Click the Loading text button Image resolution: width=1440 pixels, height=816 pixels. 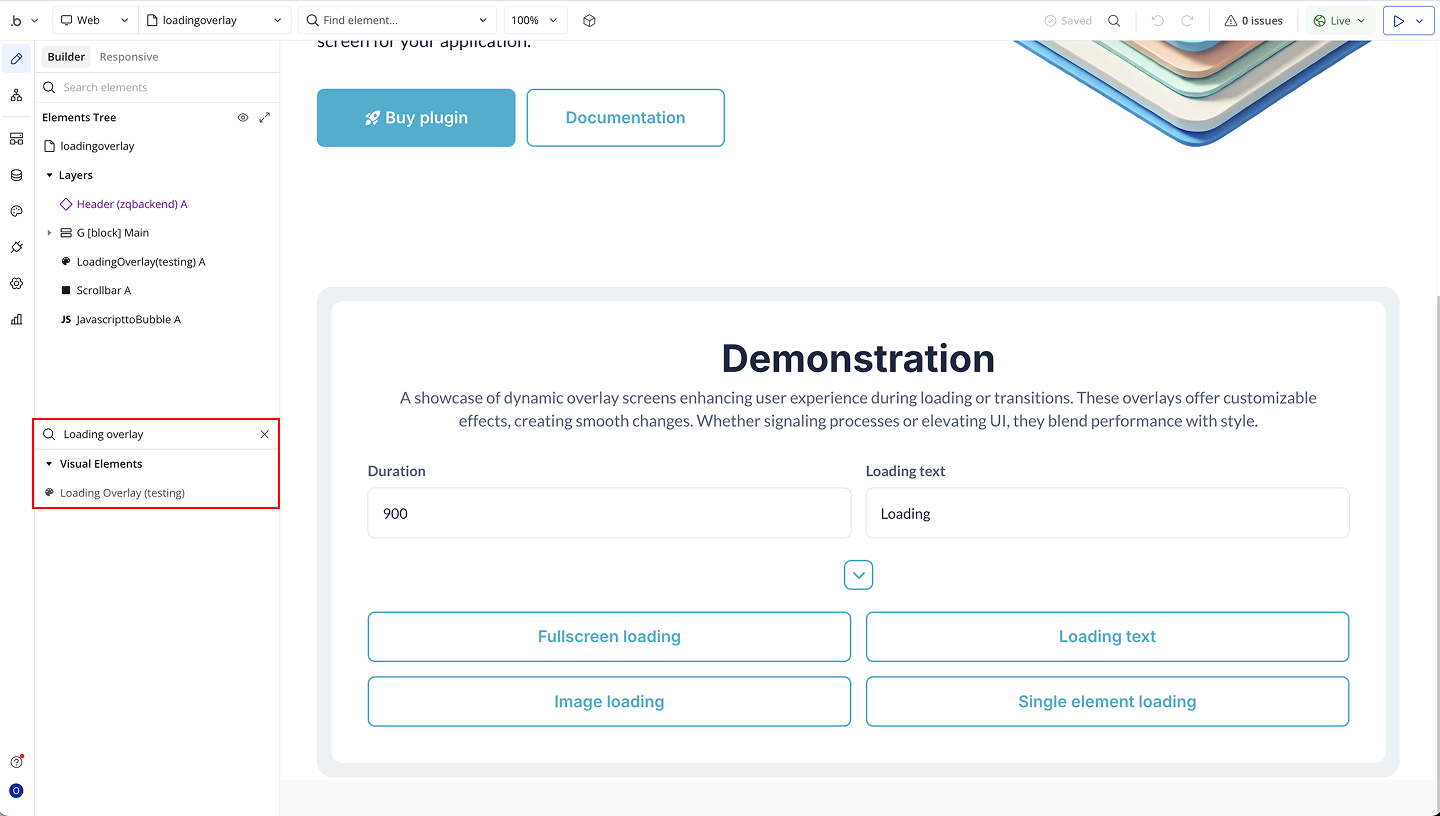[1107, 637]
